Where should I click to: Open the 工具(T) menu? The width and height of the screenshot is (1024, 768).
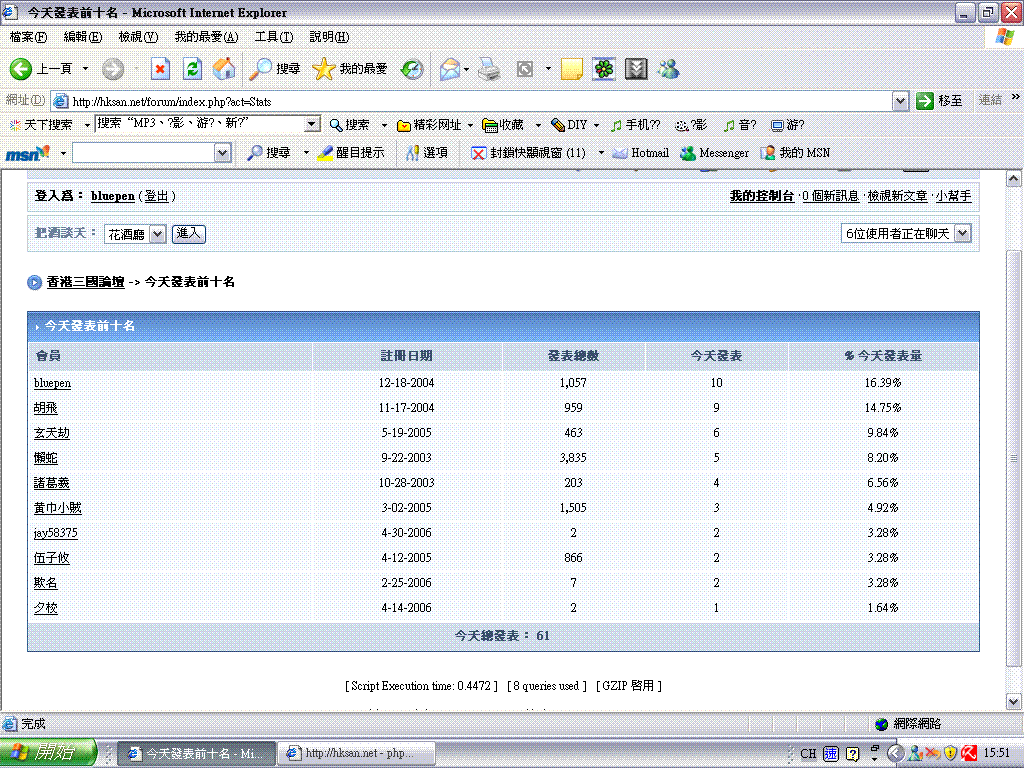pyautogui.click(x=274, y=37)
